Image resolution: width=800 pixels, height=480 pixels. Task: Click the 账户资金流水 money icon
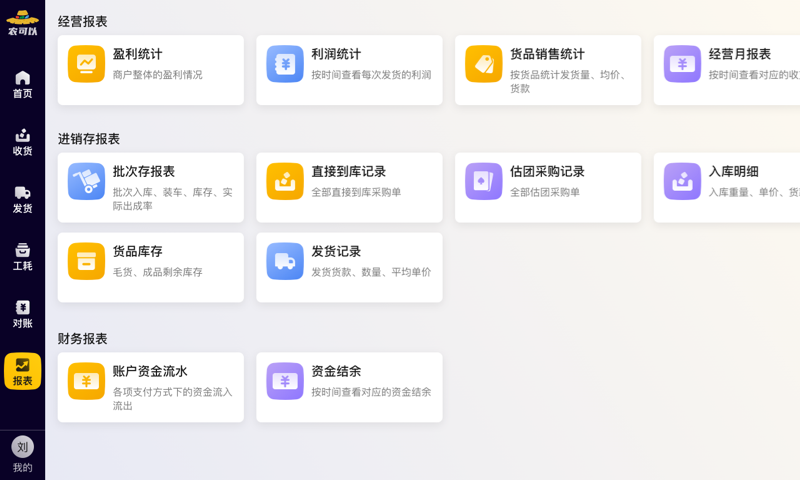[x=86, y=381]
